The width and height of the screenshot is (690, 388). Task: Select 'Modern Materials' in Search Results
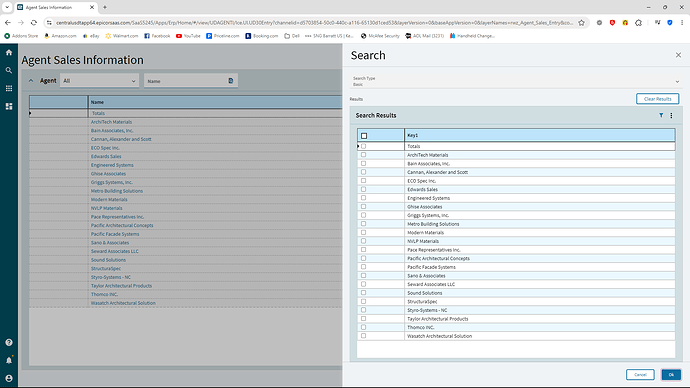(425, 232)
